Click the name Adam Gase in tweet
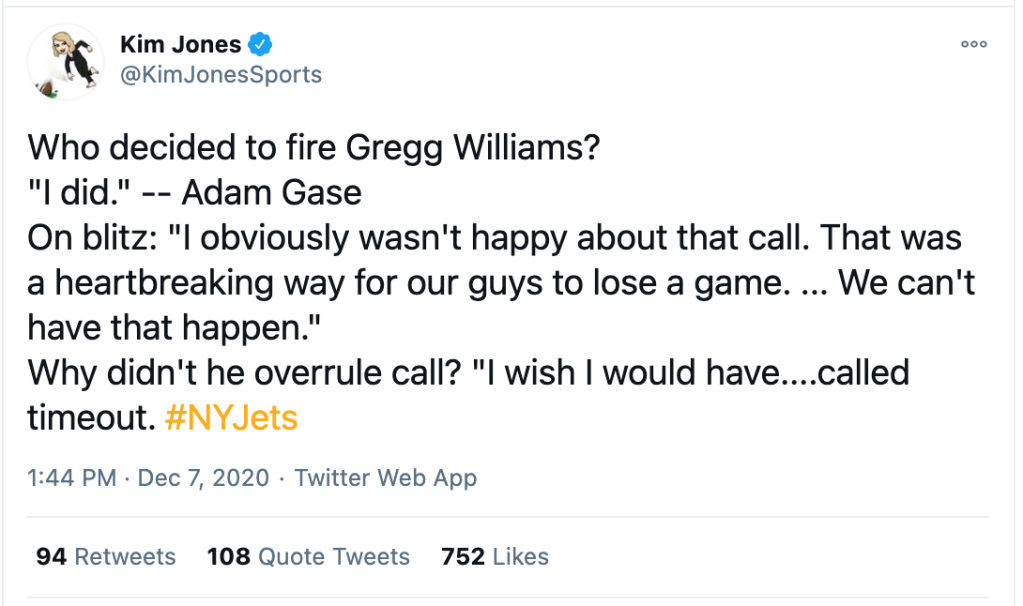Viewport: 1023px width, 606px height. pyautogui.click(x=271, y=192)
